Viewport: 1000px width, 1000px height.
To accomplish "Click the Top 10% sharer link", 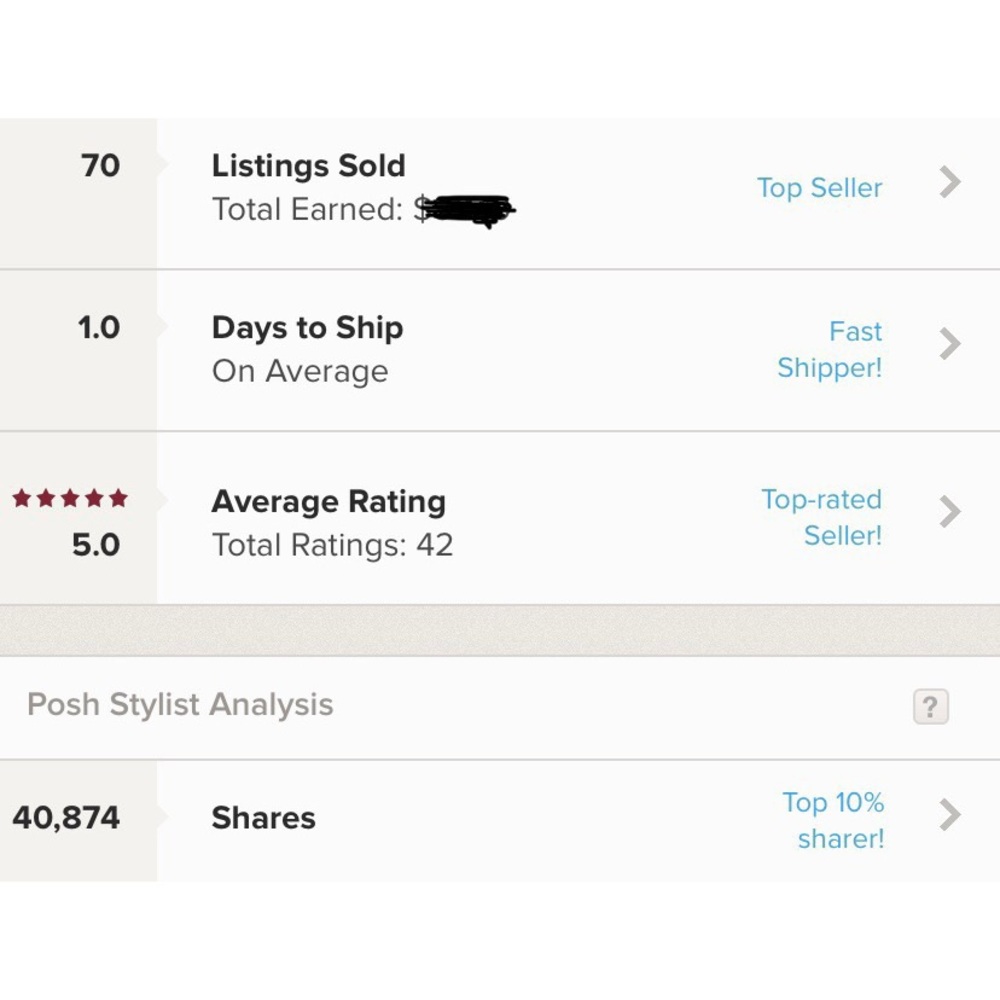I will point(834,820).
